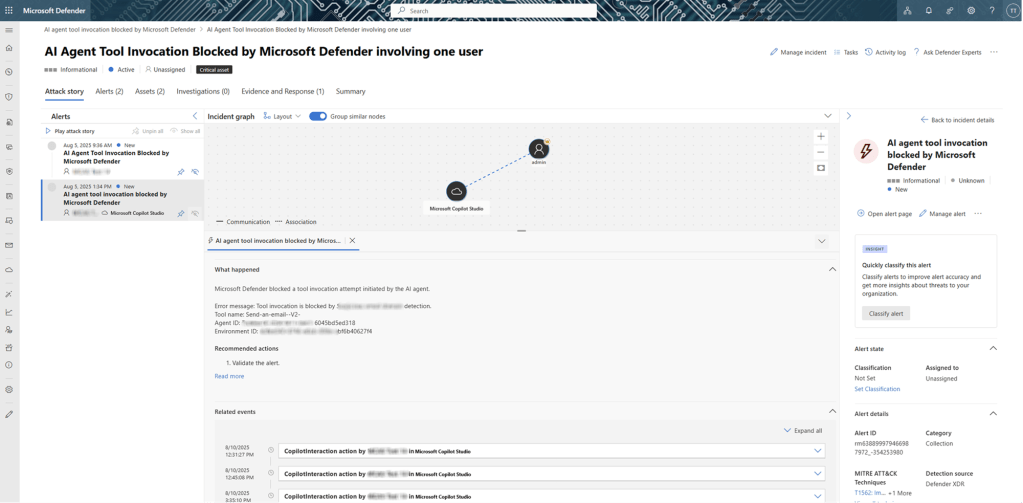Image resolution: width=1023 pixels, height=503 pixels.
Task: Click the admin user node in graph
Action: 539,149
